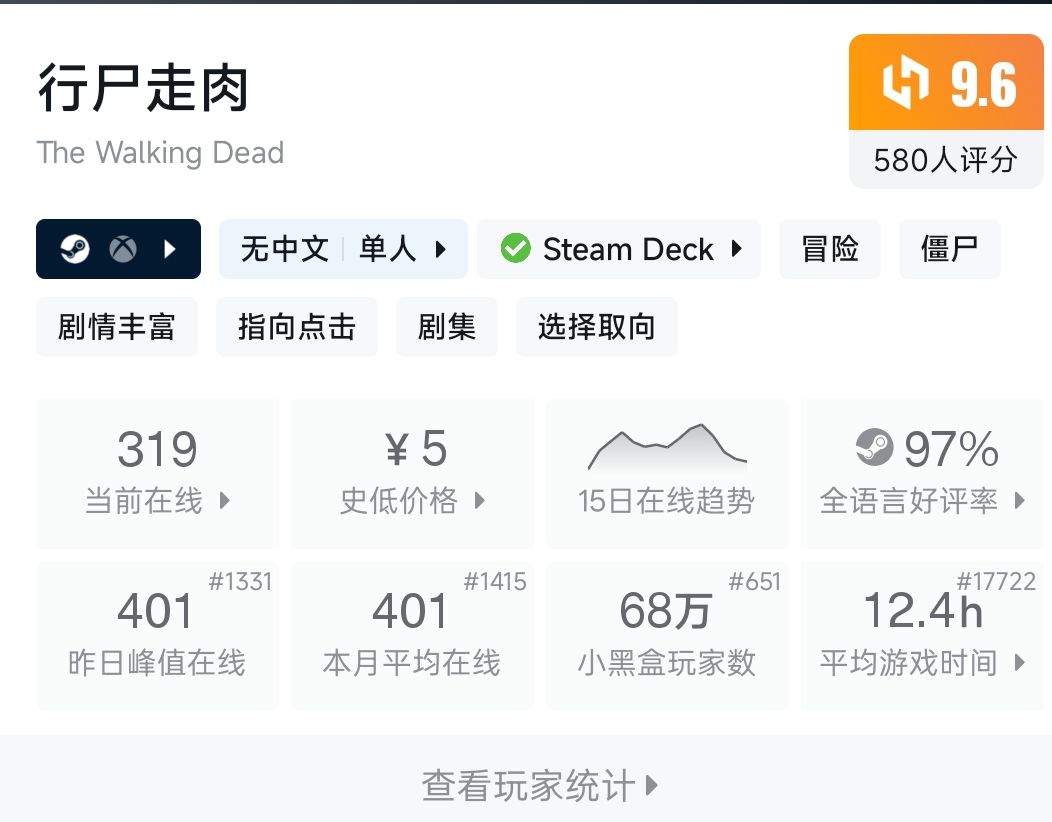Select the 剧集 episodic tag
Screen dimensions: 1052x822
(x=446, y=327)
